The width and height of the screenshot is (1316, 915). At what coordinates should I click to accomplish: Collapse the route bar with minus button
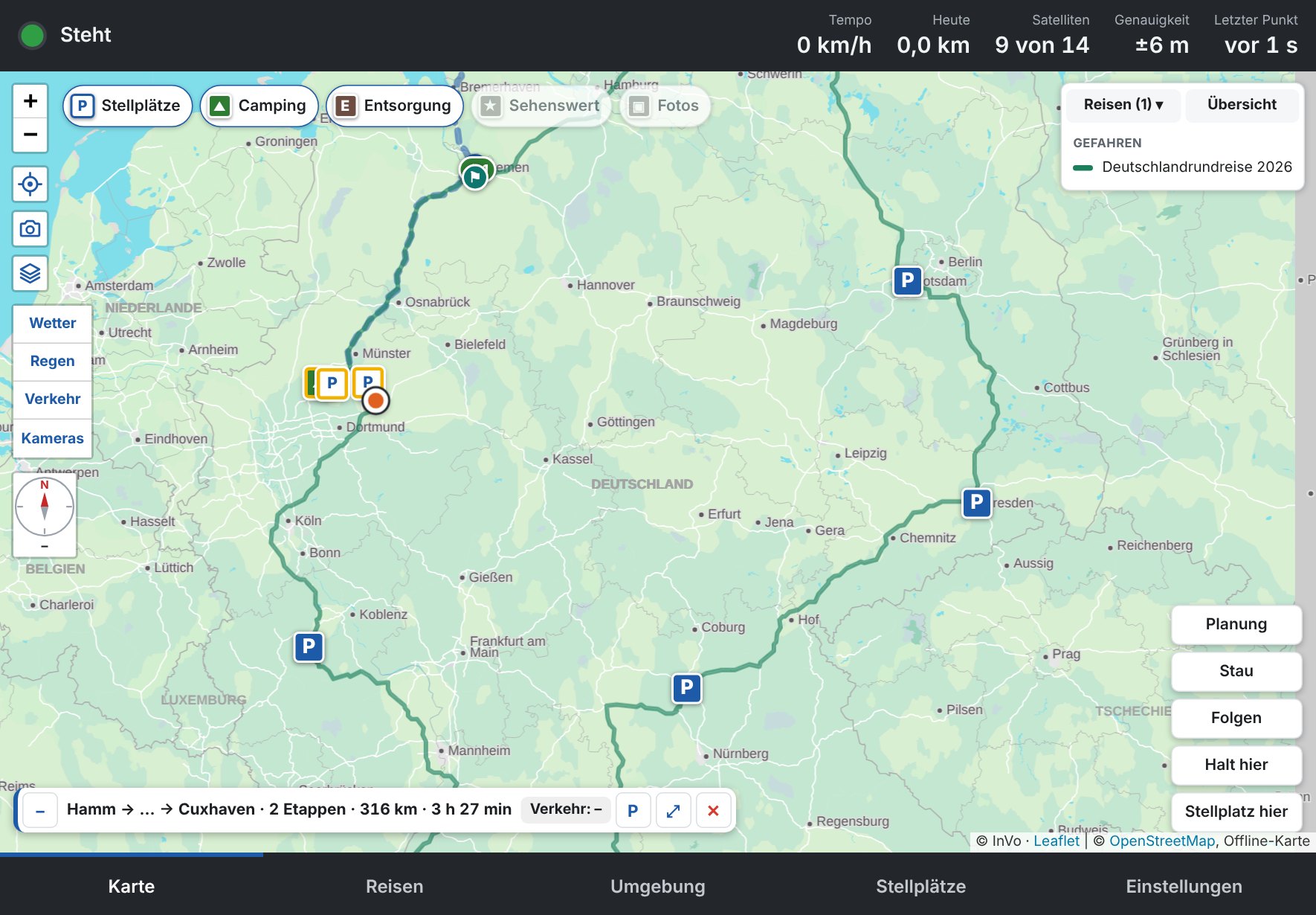click(41, 811)
